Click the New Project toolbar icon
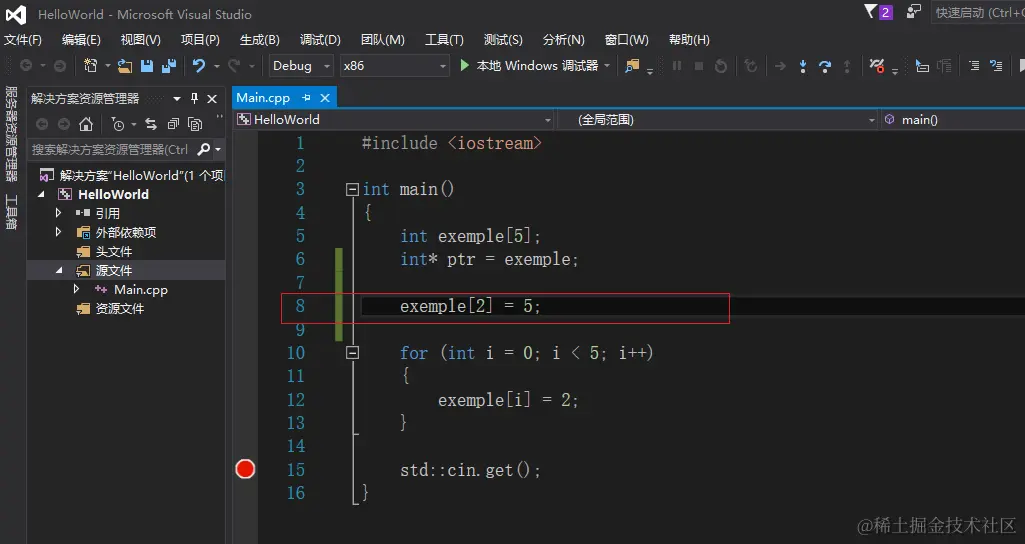Image resolution: width=1025 pixels, height=544 pixels. [90, 65]
